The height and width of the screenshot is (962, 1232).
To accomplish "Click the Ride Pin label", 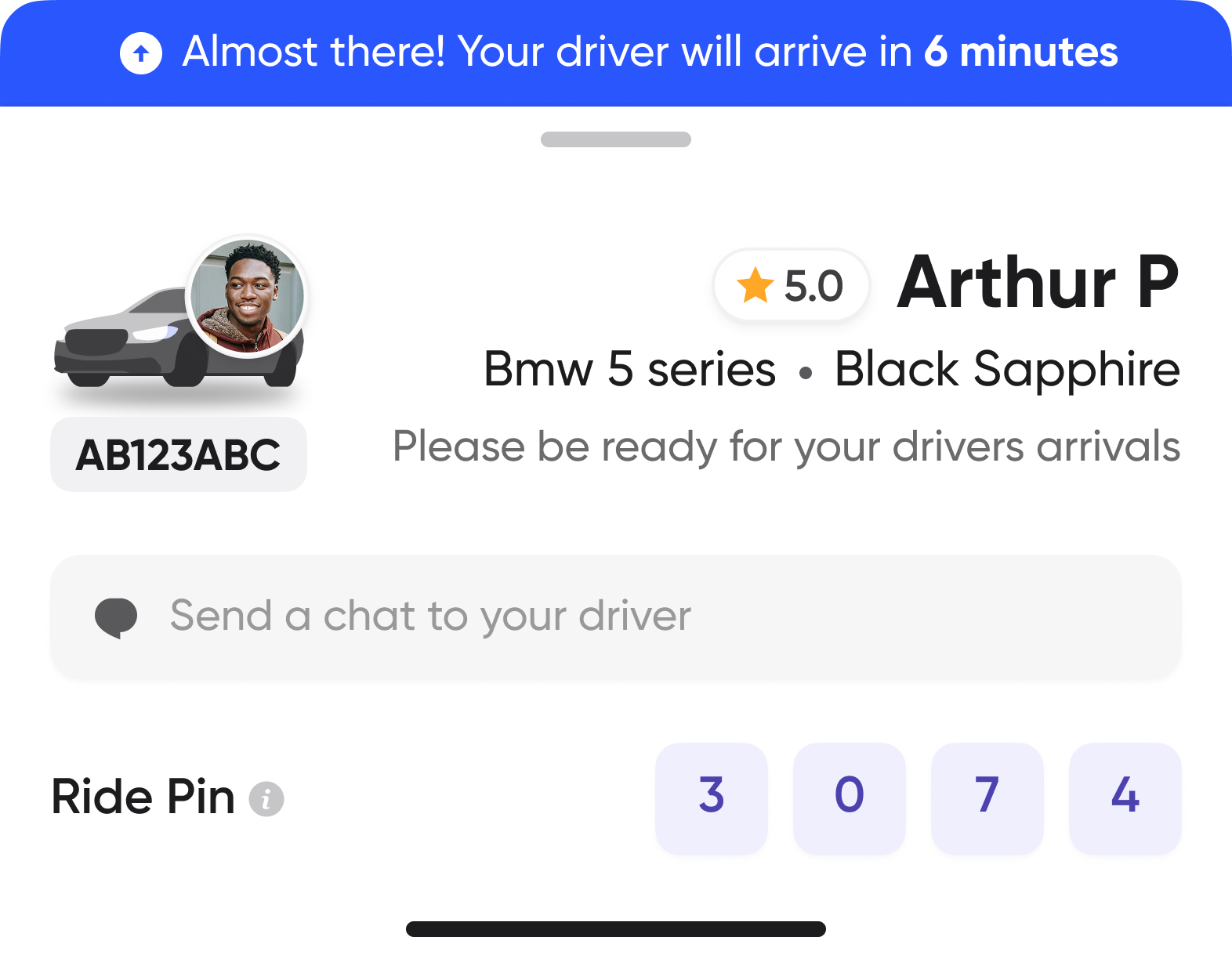I will click(x=143, y=797).
